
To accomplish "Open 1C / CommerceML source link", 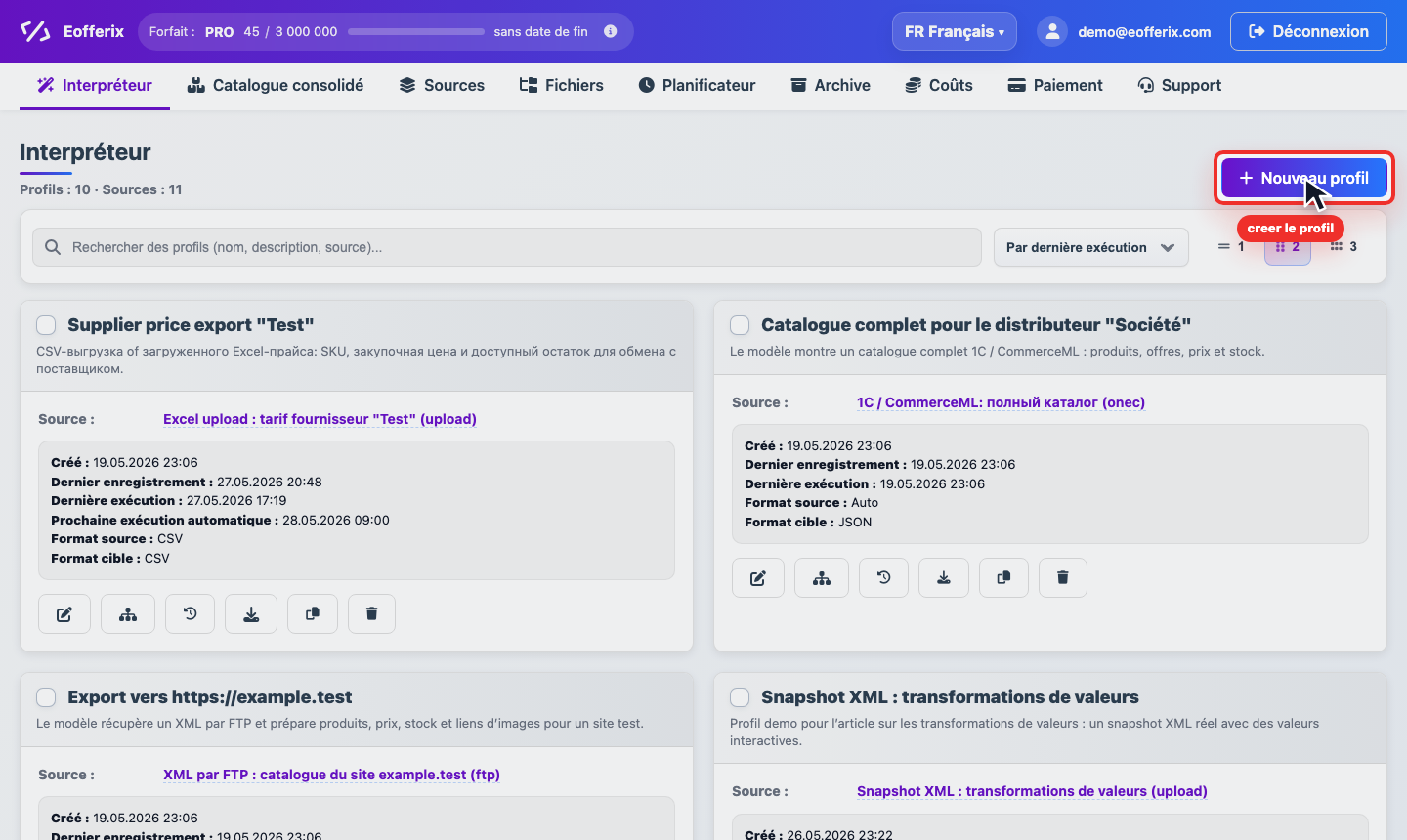I will tap(1001, 402).
